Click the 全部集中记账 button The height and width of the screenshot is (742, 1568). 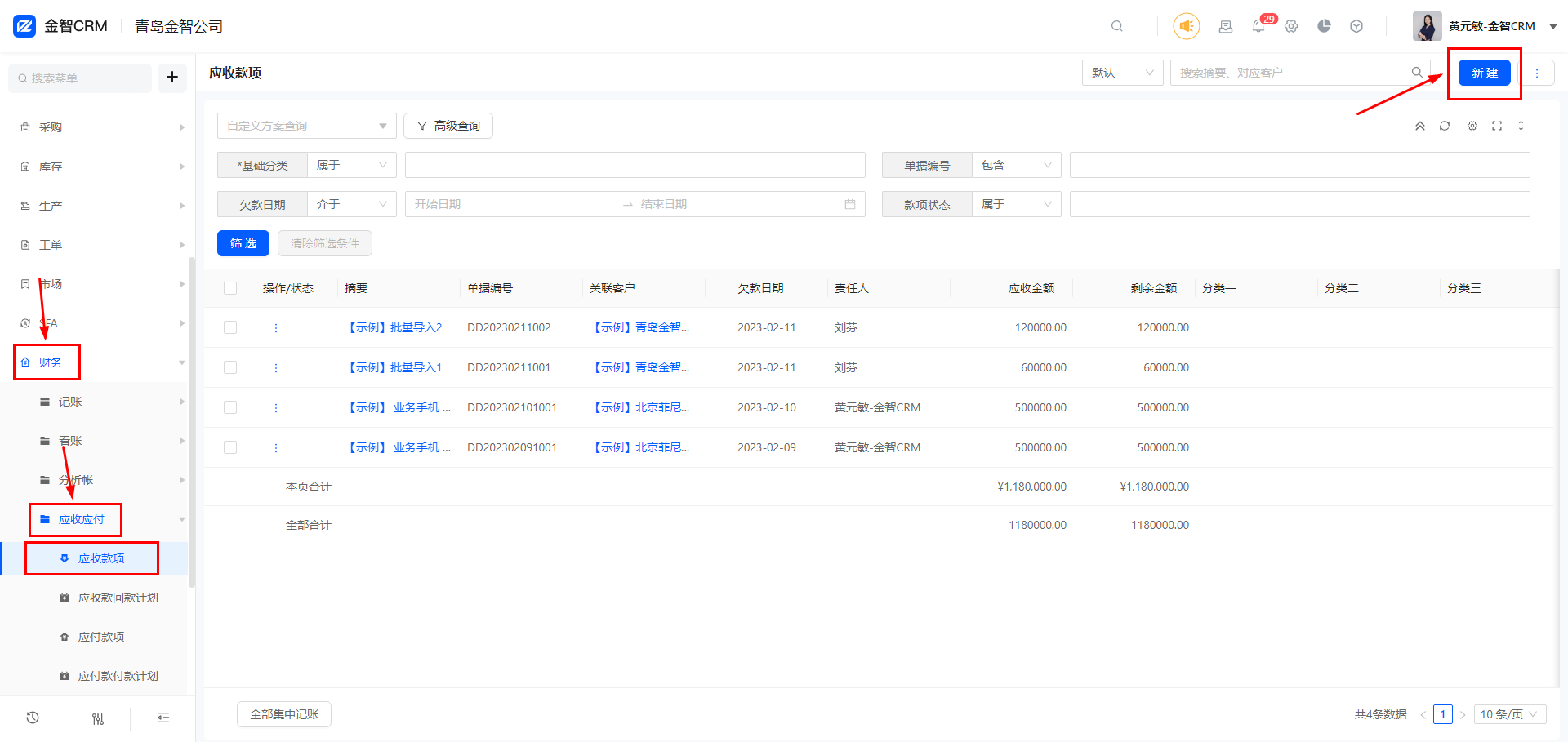click(284, 714)
